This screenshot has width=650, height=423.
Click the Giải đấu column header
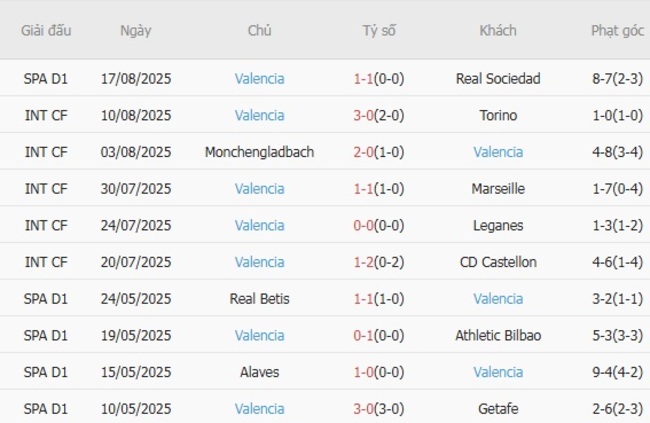pos(46,30)
